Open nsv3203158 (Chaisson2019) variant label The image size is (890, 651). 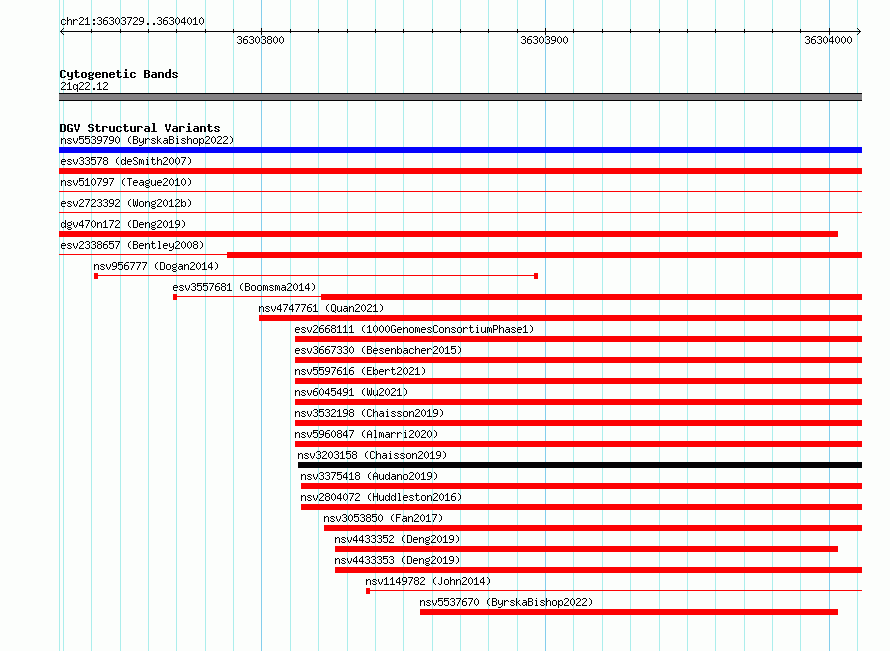point(372,455)
